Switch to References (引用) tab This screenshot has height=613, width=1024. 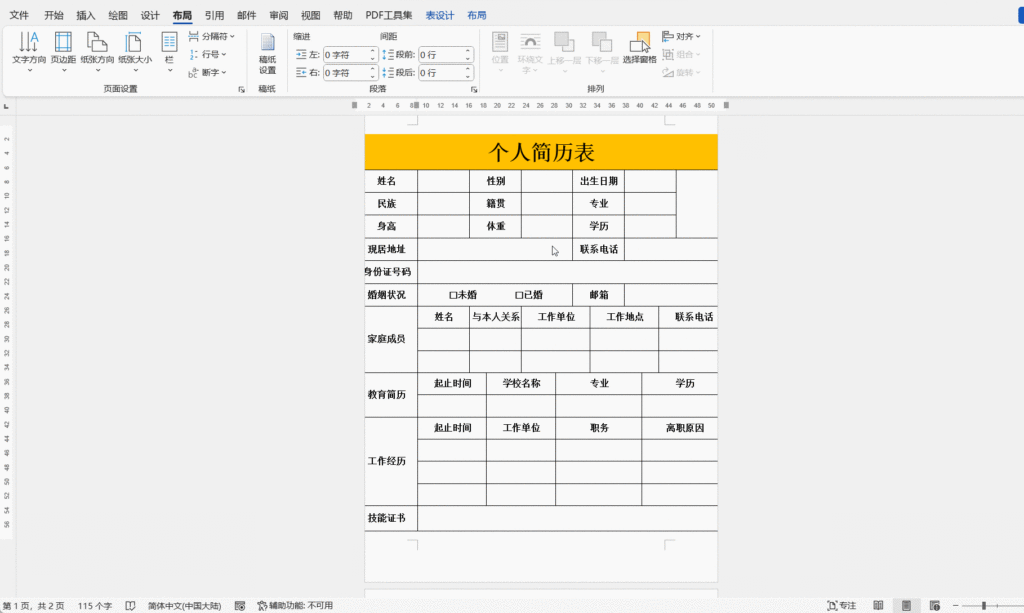[x=214, y=15]
